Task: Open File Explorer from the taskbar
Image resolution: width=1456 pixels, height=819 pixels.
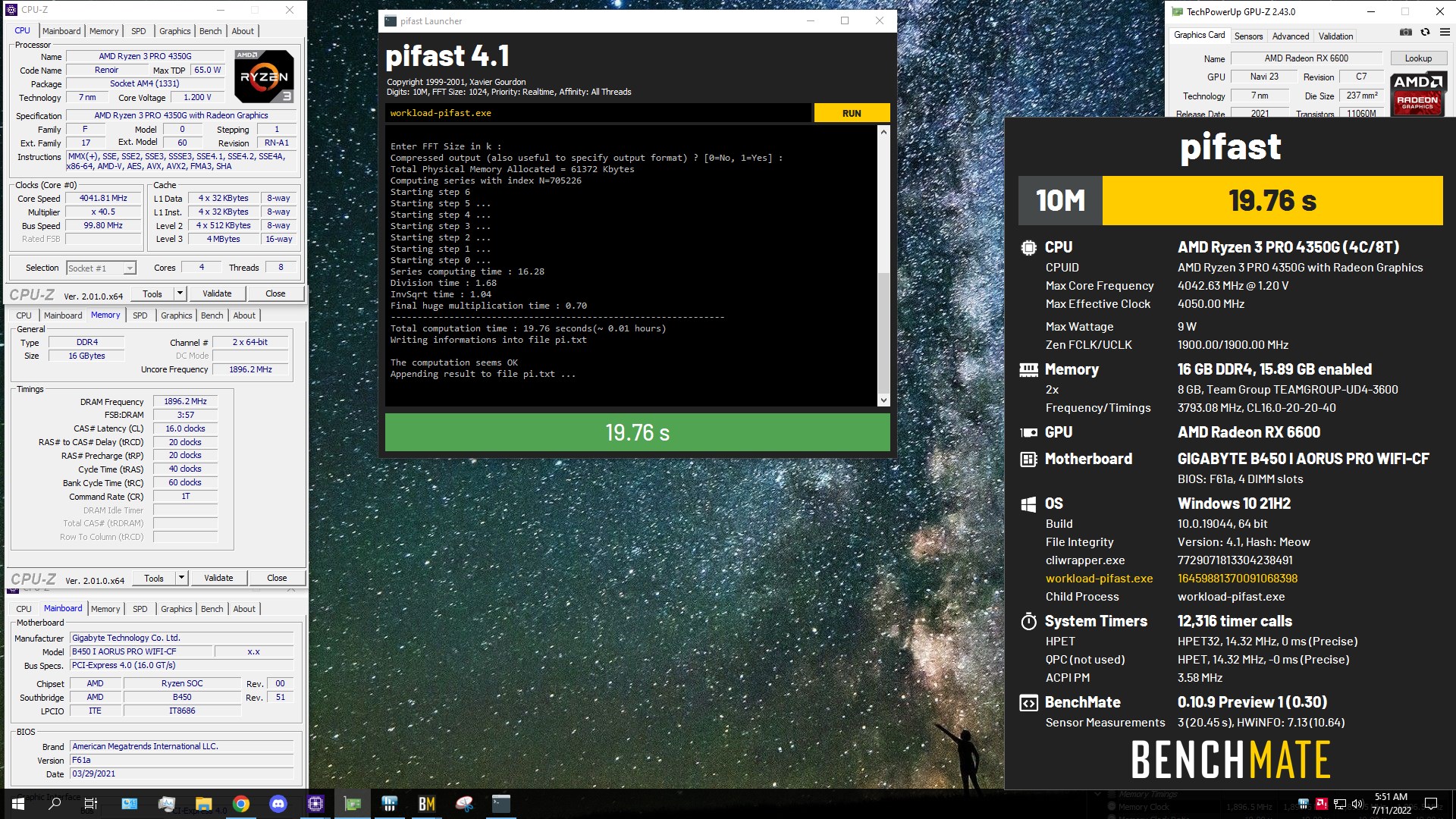Action: [203, 804]
